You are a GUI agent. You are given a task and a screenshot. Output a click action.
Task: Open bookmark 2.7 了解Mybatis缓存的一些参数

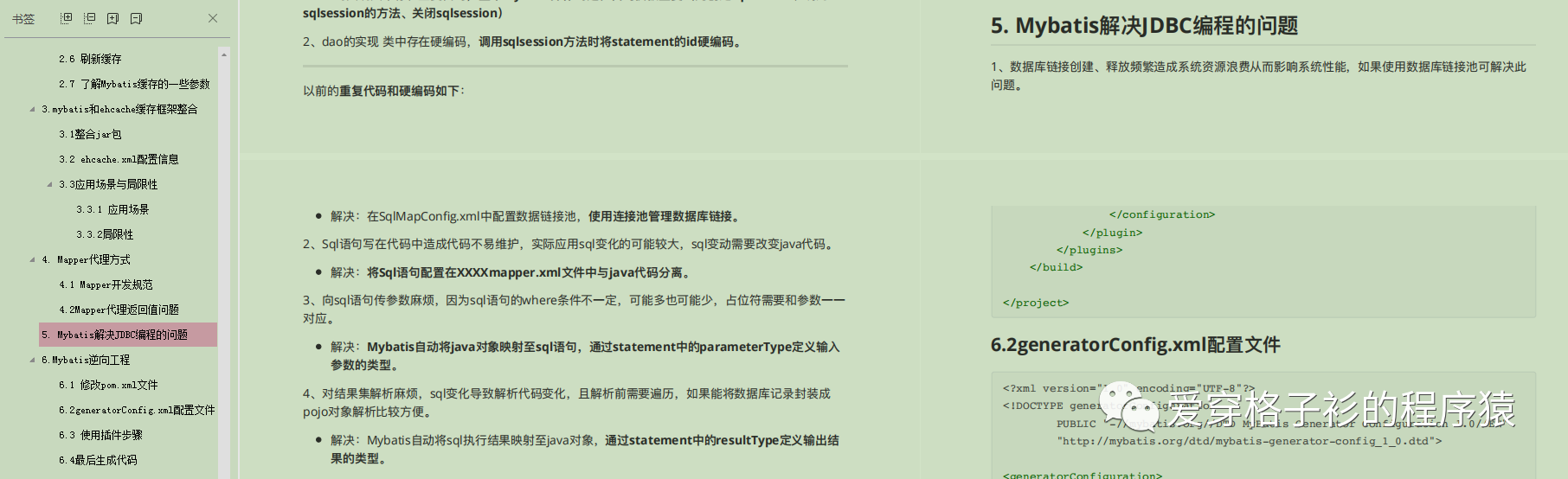tap(134, 84)
